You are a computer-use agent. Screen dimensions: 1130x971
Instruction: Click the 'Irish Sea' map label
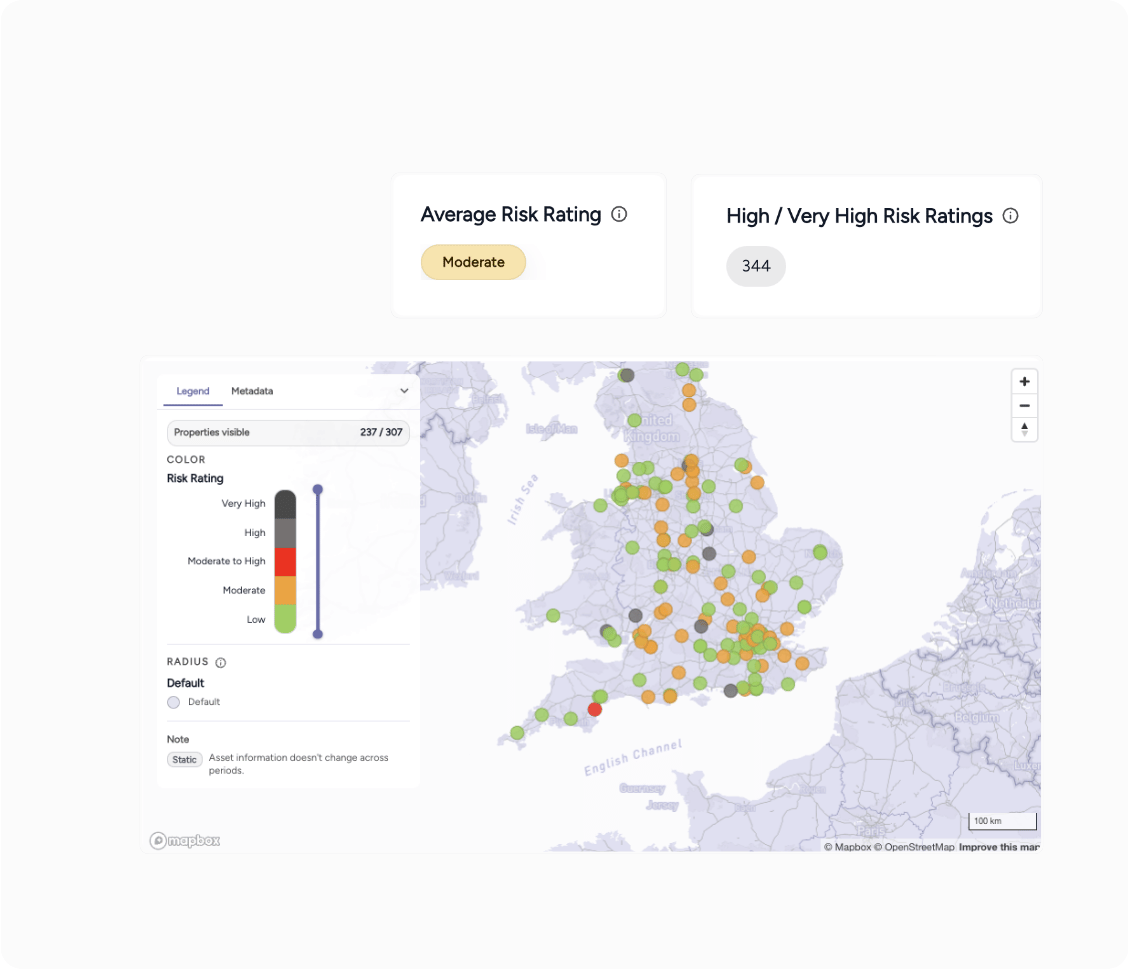point(522,499)
